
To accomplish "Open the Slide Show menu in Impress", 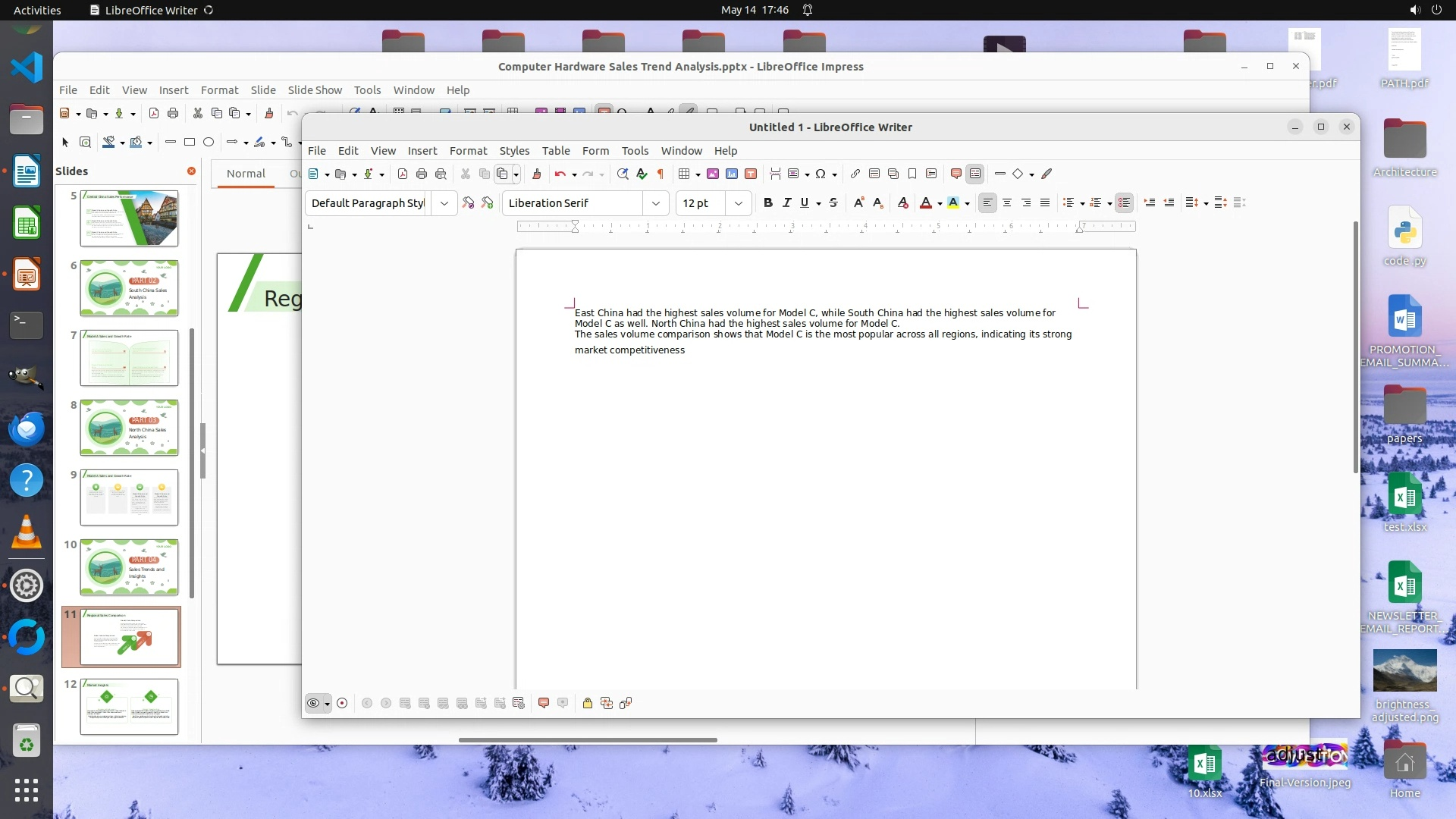I will 314,89.
